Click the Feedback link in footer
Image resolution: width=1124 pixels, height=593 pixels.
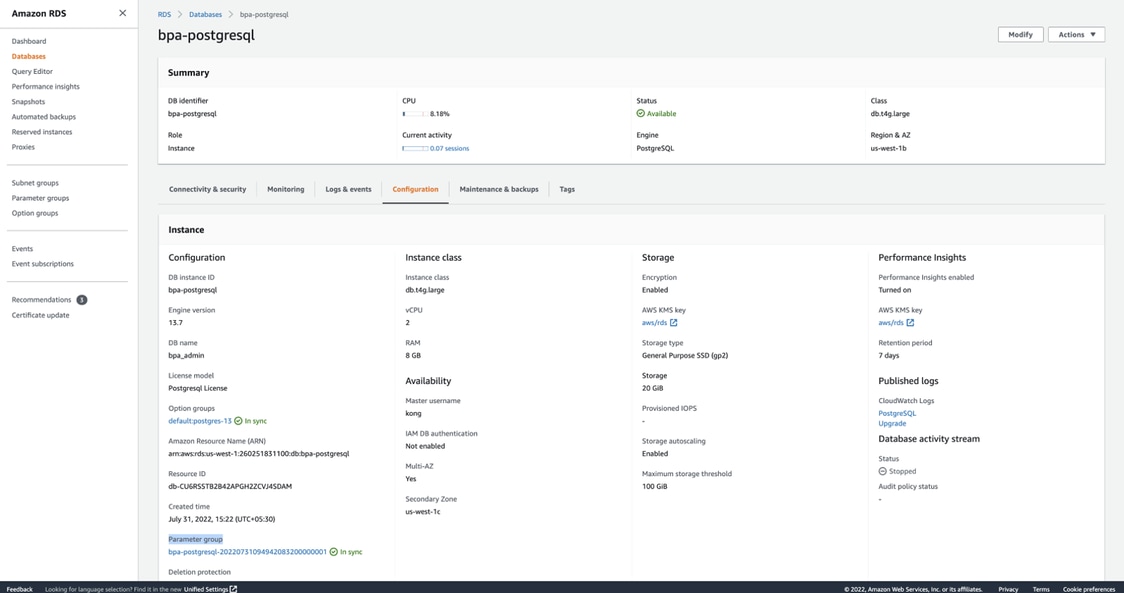tap(19, 589)
